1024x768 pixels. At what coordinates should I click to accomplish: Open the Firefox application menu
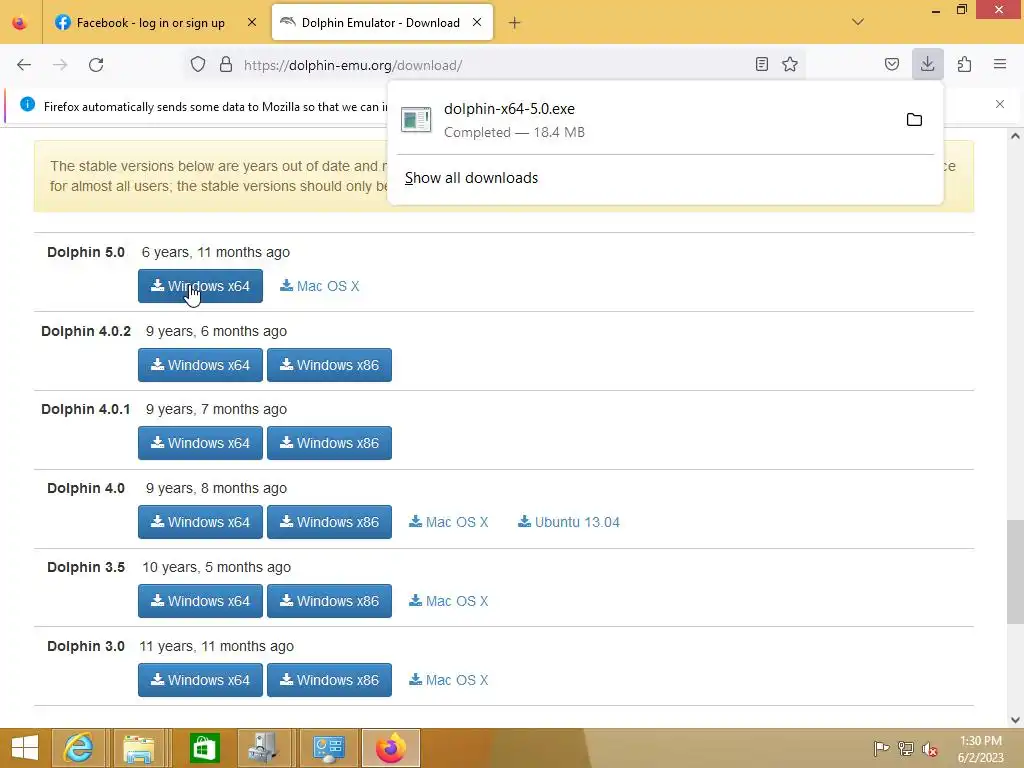point(1000,65)
